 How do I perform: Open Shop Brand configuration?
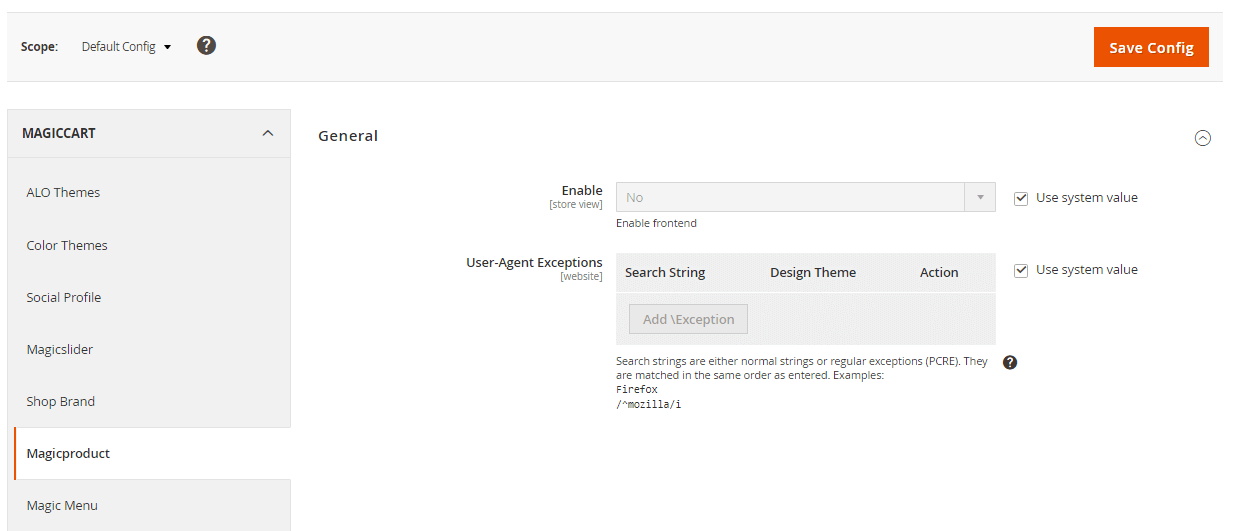60,401
